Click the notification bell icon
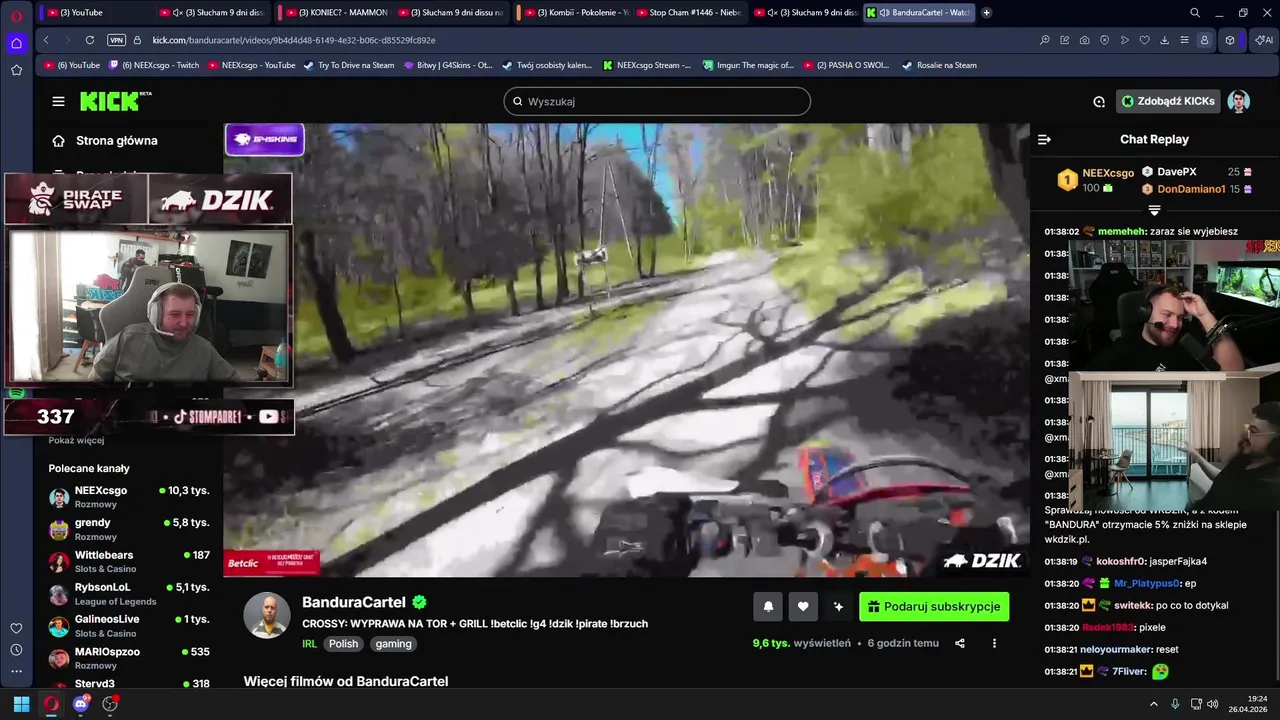This screenshot has height=720, width=1280. pyautogui.click(x=768, y=606)
